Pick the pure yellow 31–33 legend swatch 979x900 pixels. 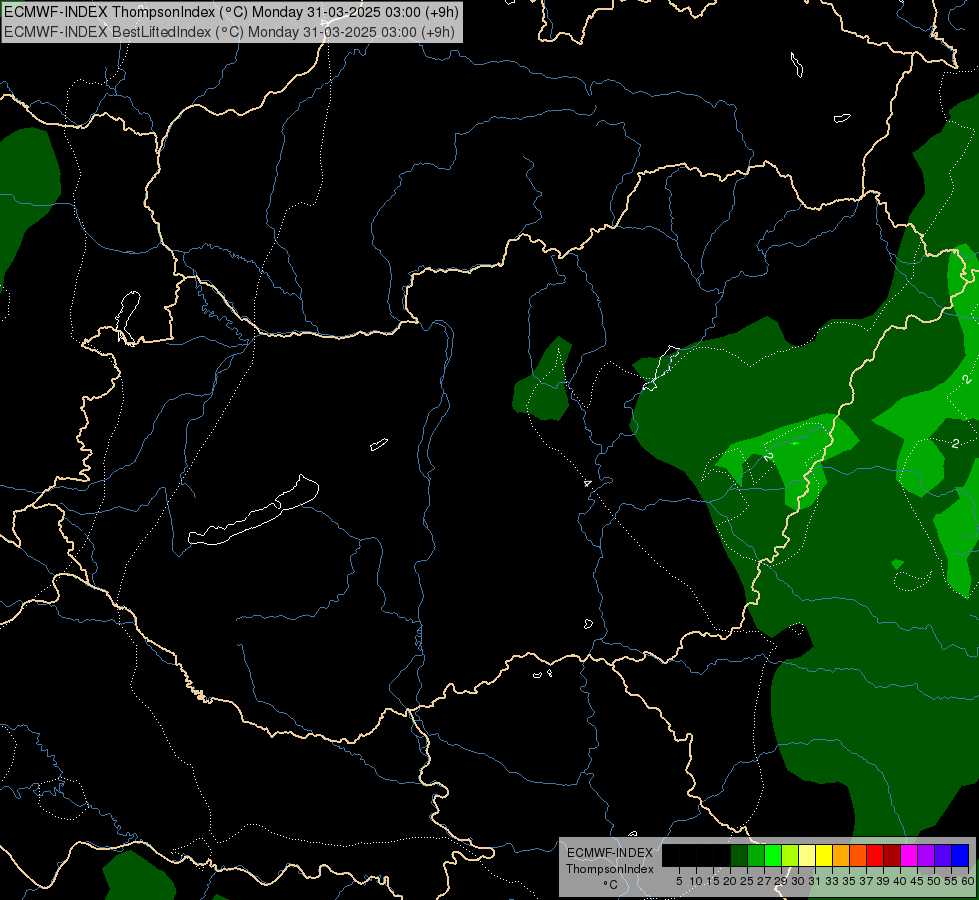(824, 855)
